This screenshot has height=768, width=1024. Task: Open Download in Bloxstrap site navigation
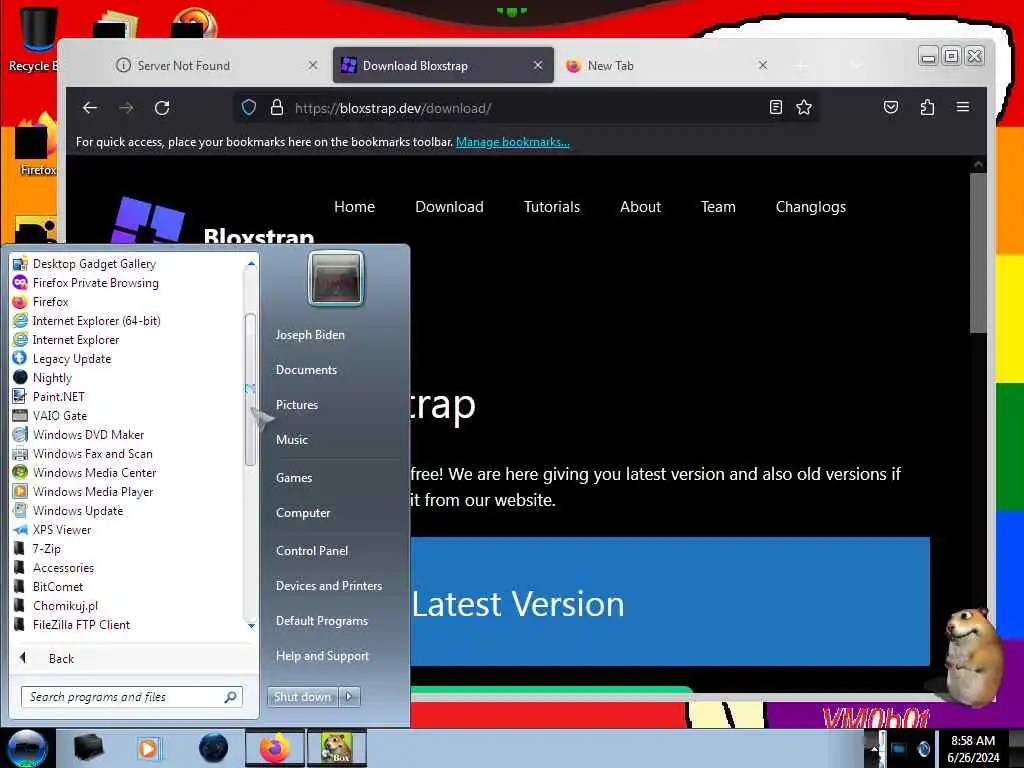(449, 207)
